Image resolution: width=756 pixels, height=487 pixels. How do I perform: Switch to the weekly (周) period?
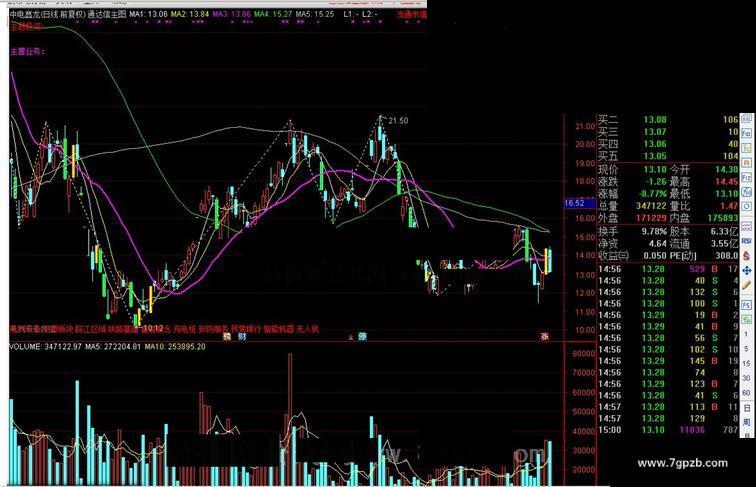(746, 422)
